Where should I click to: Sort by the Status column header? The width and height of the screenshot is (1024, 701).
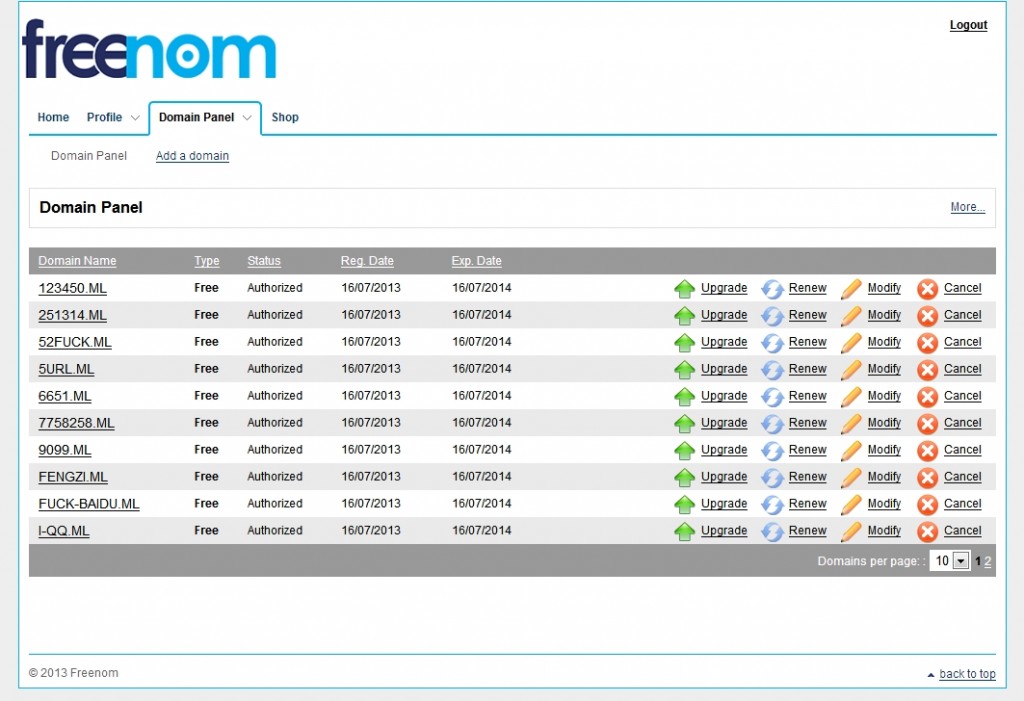coord(264,261)
